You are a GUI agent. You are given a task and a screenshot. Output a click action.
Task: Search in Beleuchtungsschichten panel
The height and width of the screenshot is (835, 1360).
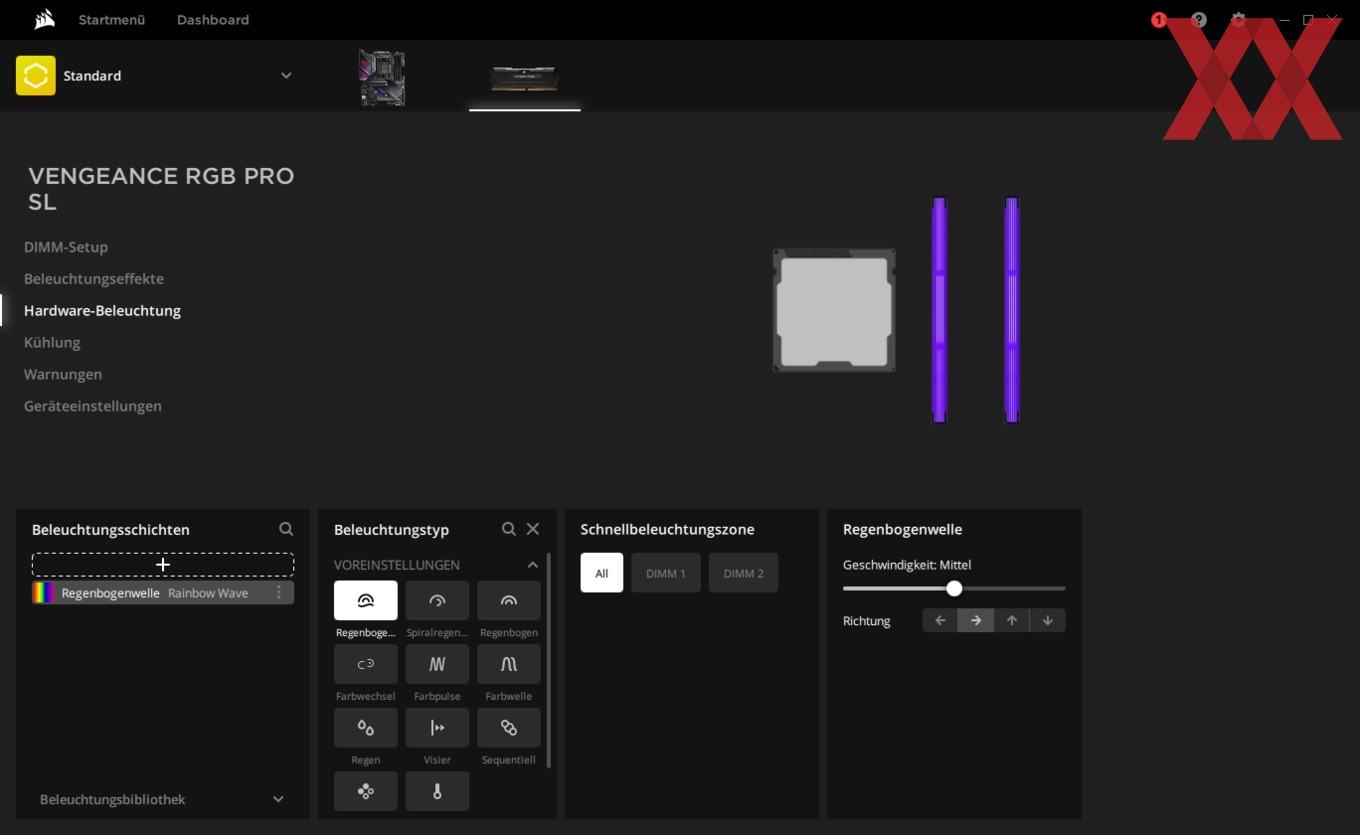tap(286, 529)
